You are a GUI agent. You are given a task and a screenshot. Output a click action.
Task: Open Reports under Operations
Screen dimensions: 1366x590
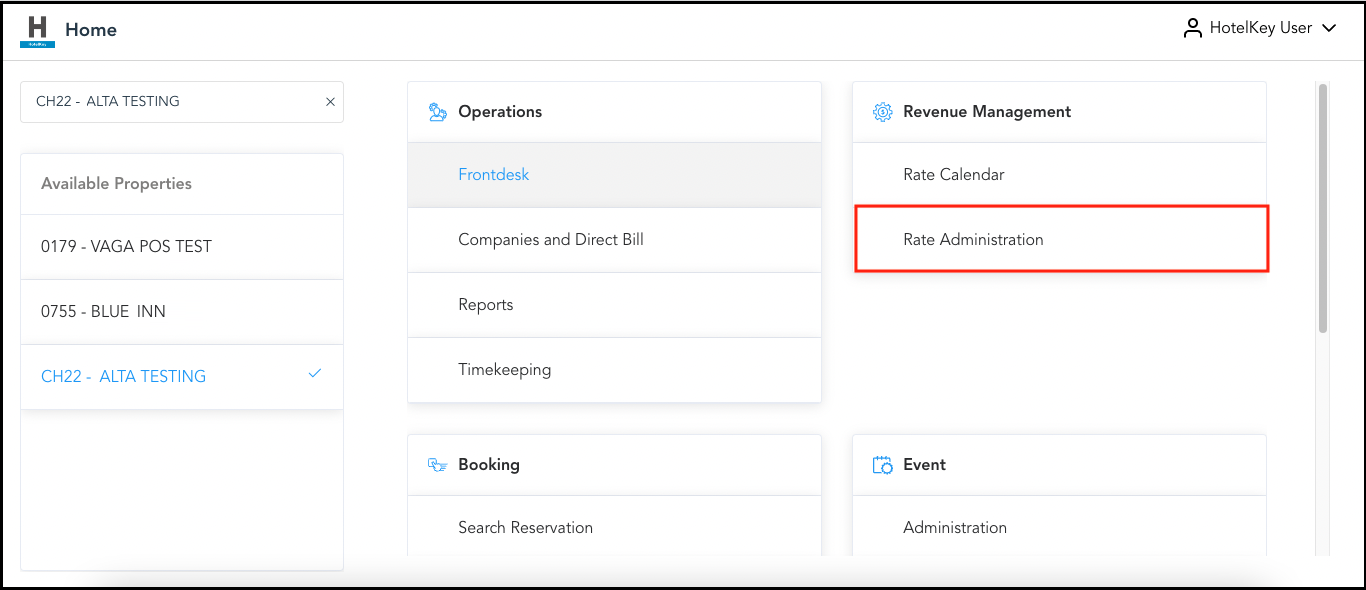coord(486,304)
